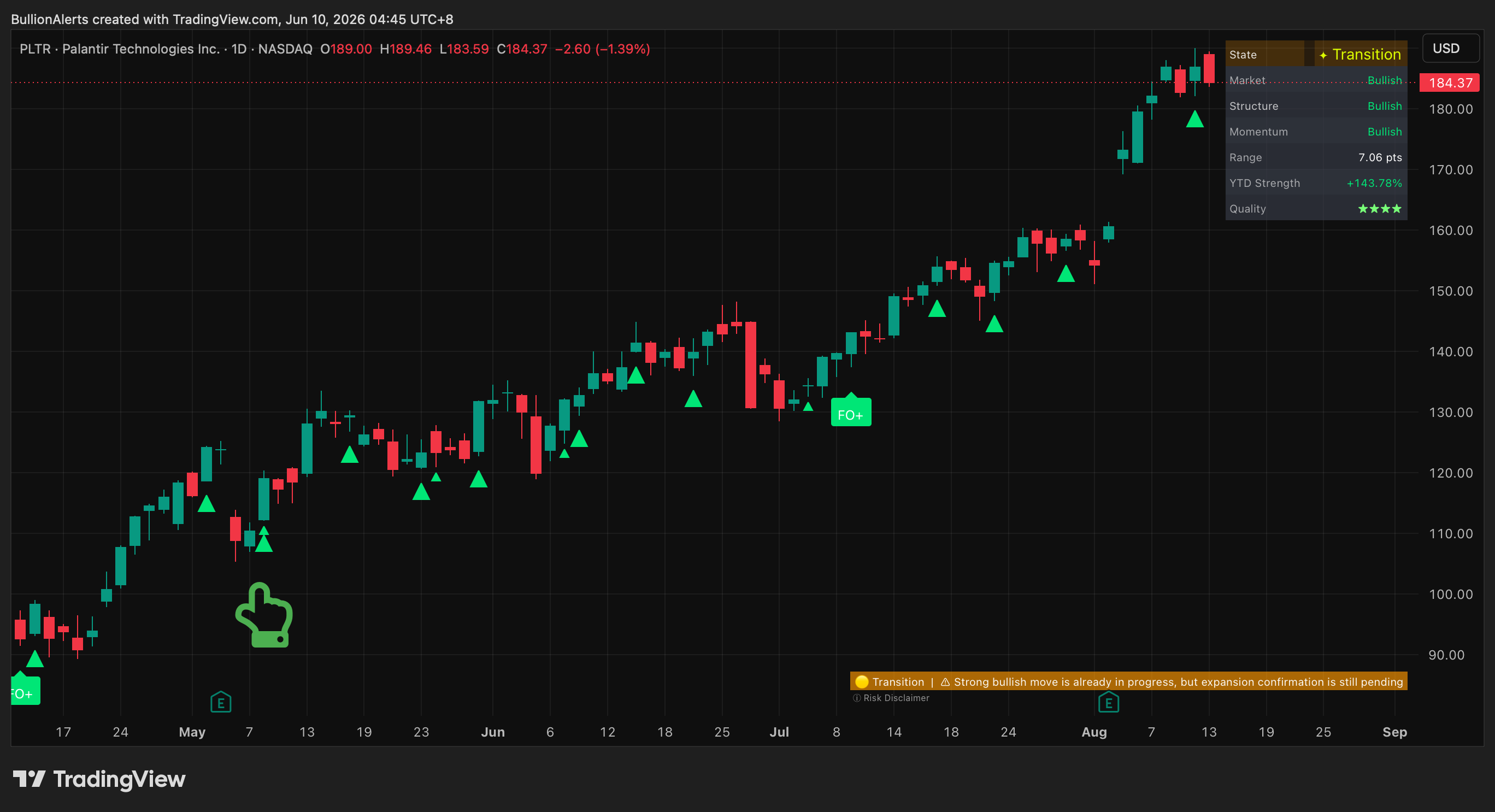This screenshot has height=812, width=1495.
Task: Click the green triangle below the late-July candles near 153
Action: pos(1066,273)
